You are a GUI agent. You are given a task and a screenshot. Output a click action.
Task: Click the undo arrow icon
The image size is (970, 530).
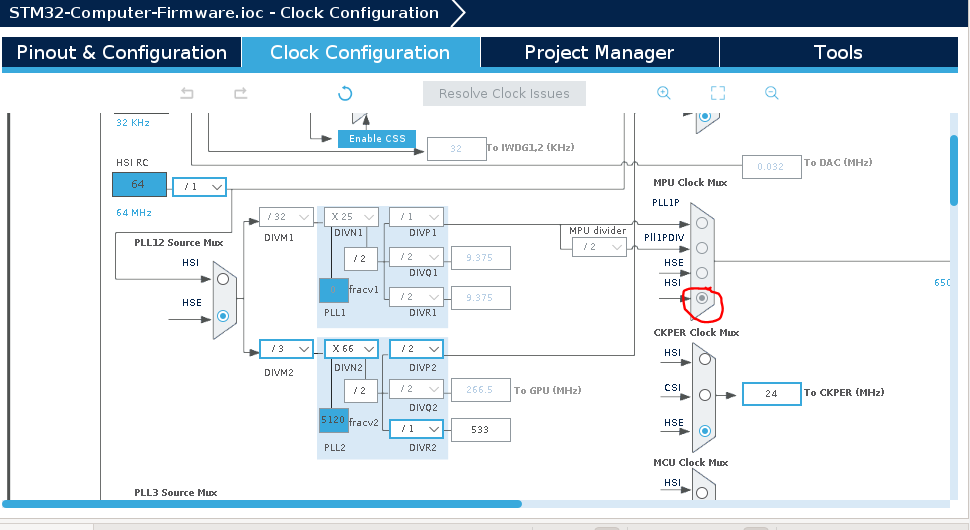click(187, 93)
